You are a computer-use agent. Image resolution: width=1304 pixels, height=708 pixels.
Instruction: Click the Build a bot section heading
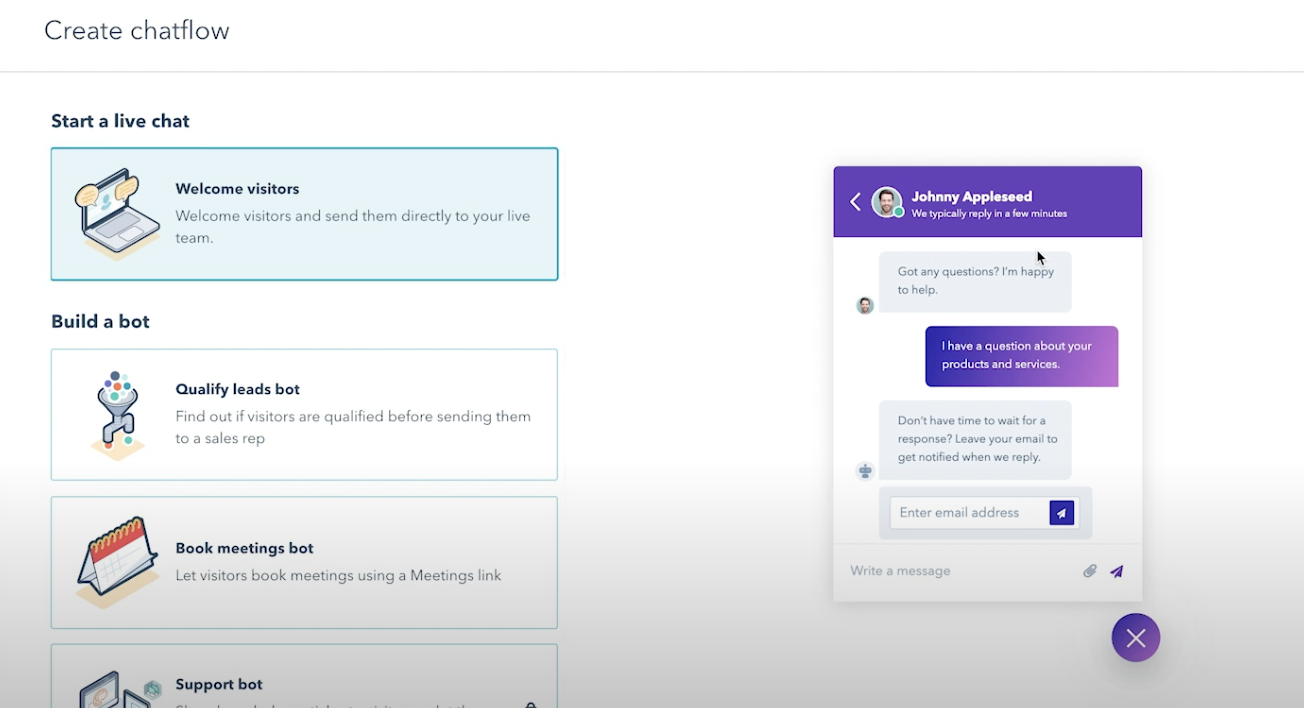[100, 321]
